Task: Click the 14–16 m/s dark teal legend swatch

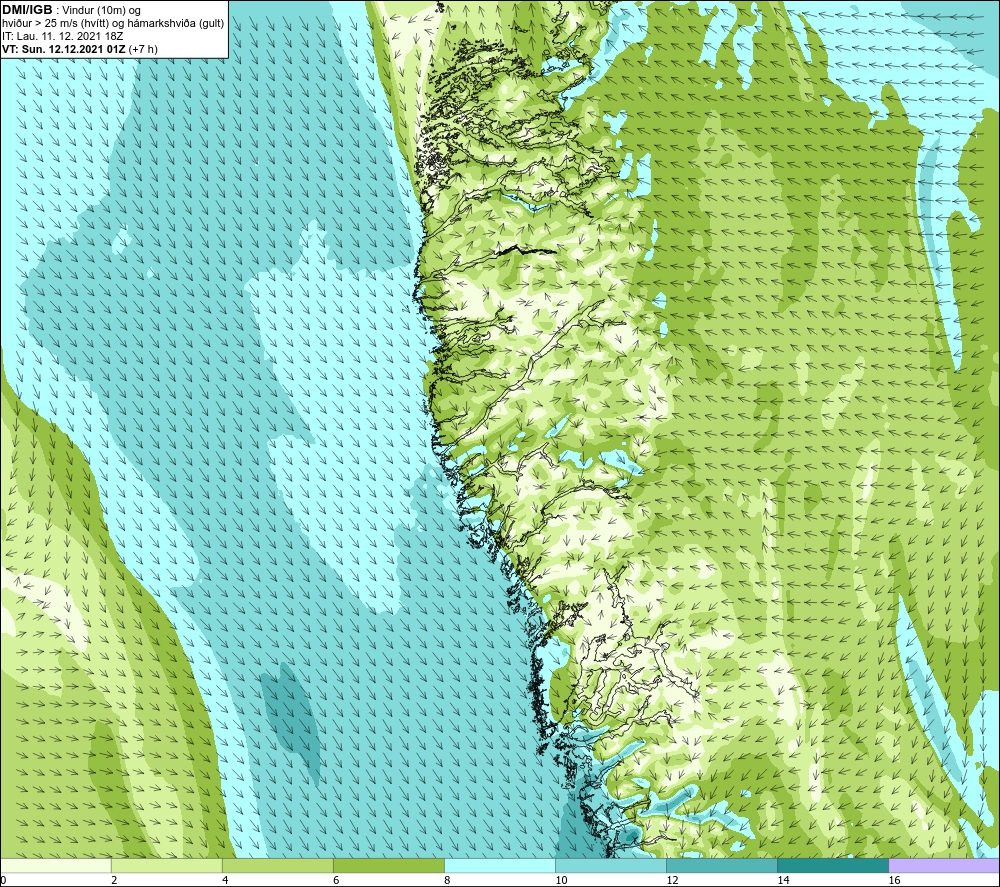Action: pyautogui.click(x=833, y=865)
